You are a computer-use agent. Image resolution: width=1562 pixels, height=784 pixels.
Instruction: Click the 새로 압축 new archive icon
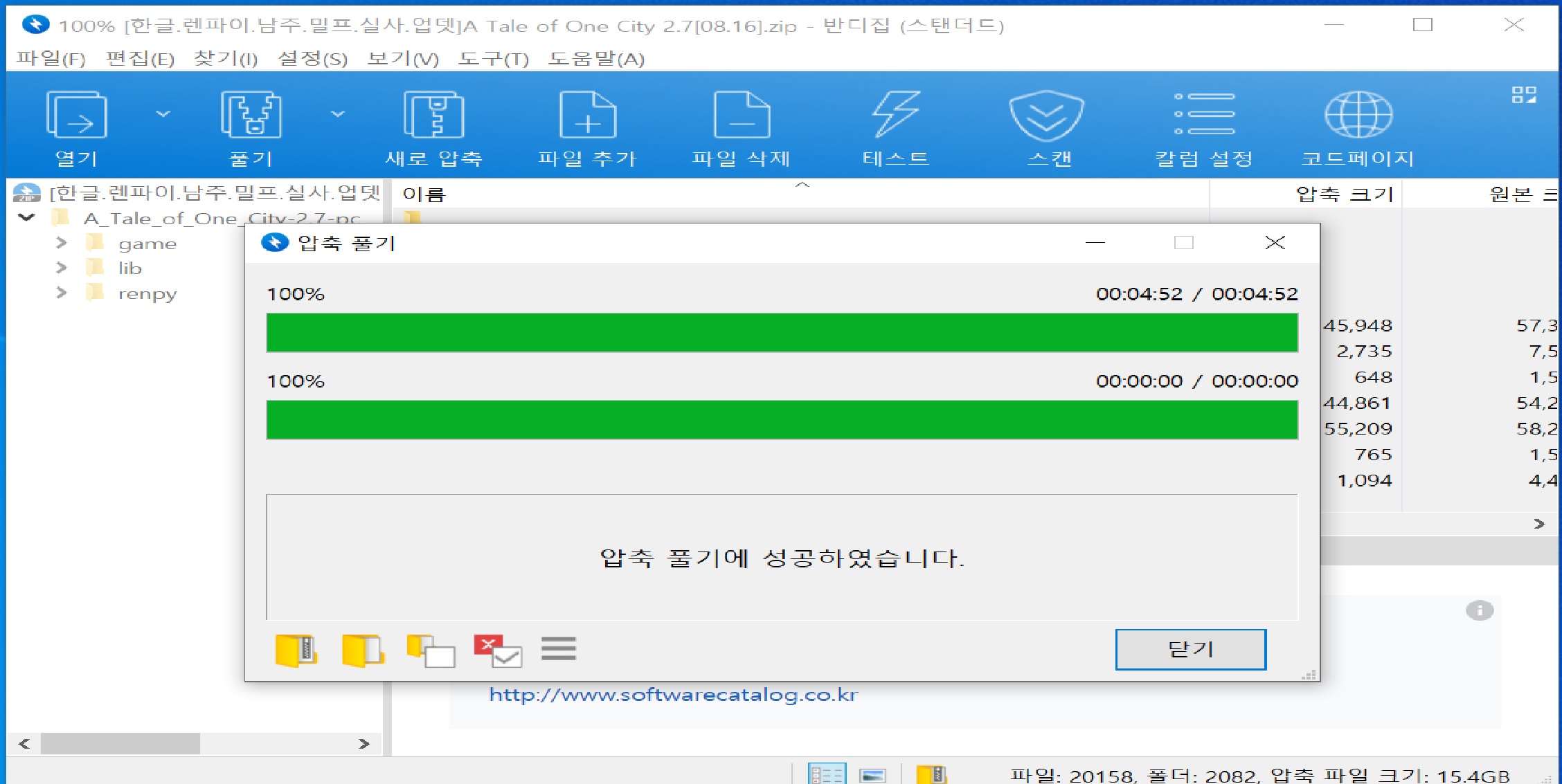pyautogui.click(x=433, y=115)
